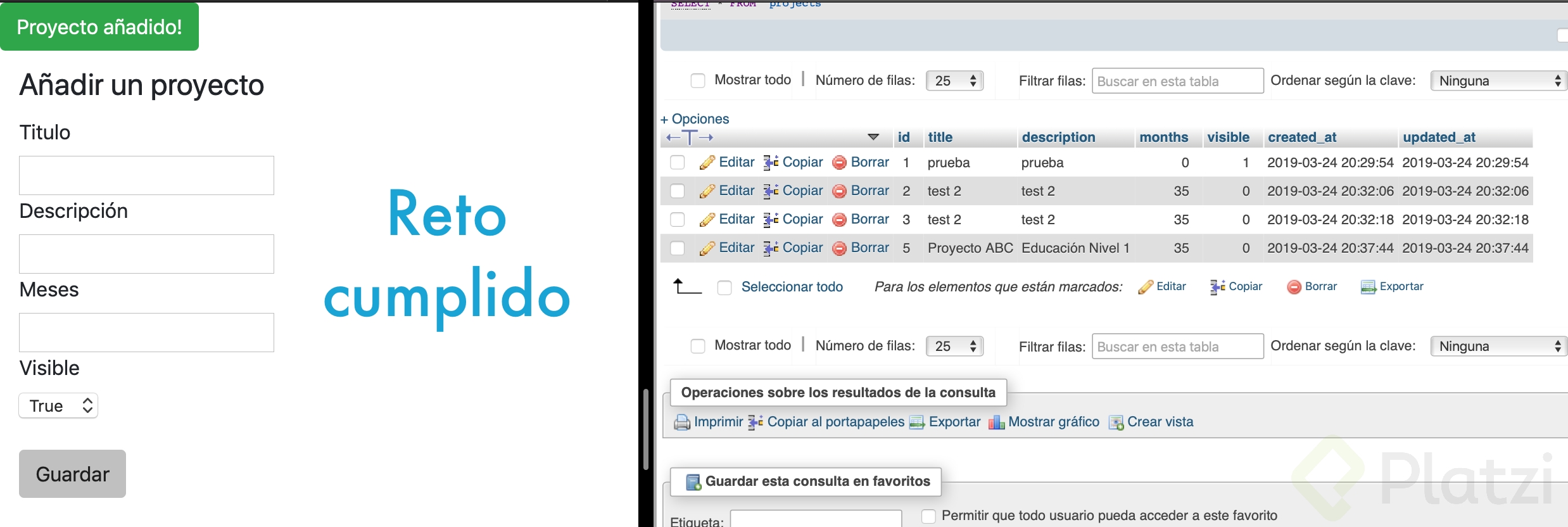This screenshot has width=1568, height=527.
Task: Open the lower Número de filas dropdown
Action: pyautogui.click(x=955, y=346)
